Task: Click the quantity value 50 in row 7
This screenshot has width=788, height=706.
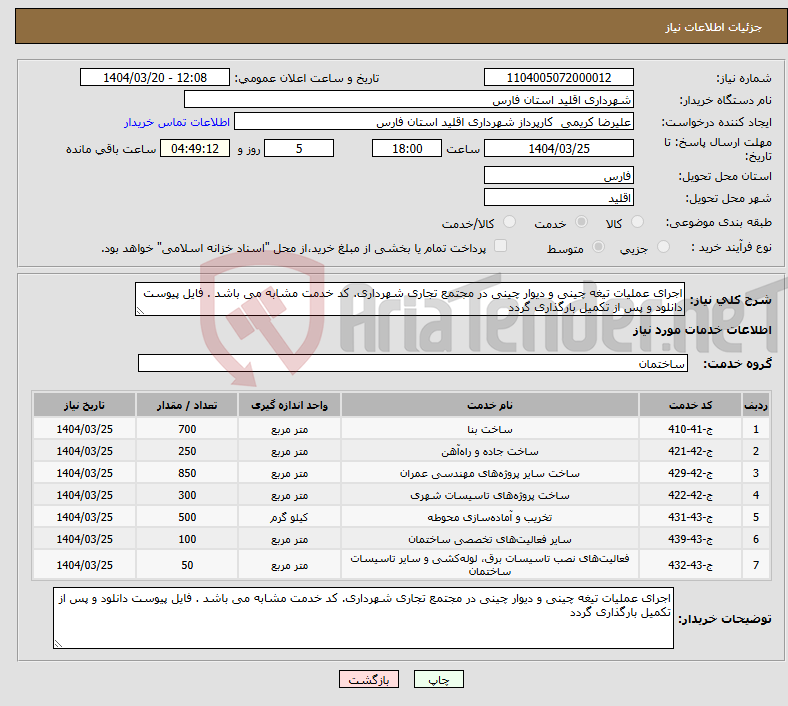Action: point(187,565)
